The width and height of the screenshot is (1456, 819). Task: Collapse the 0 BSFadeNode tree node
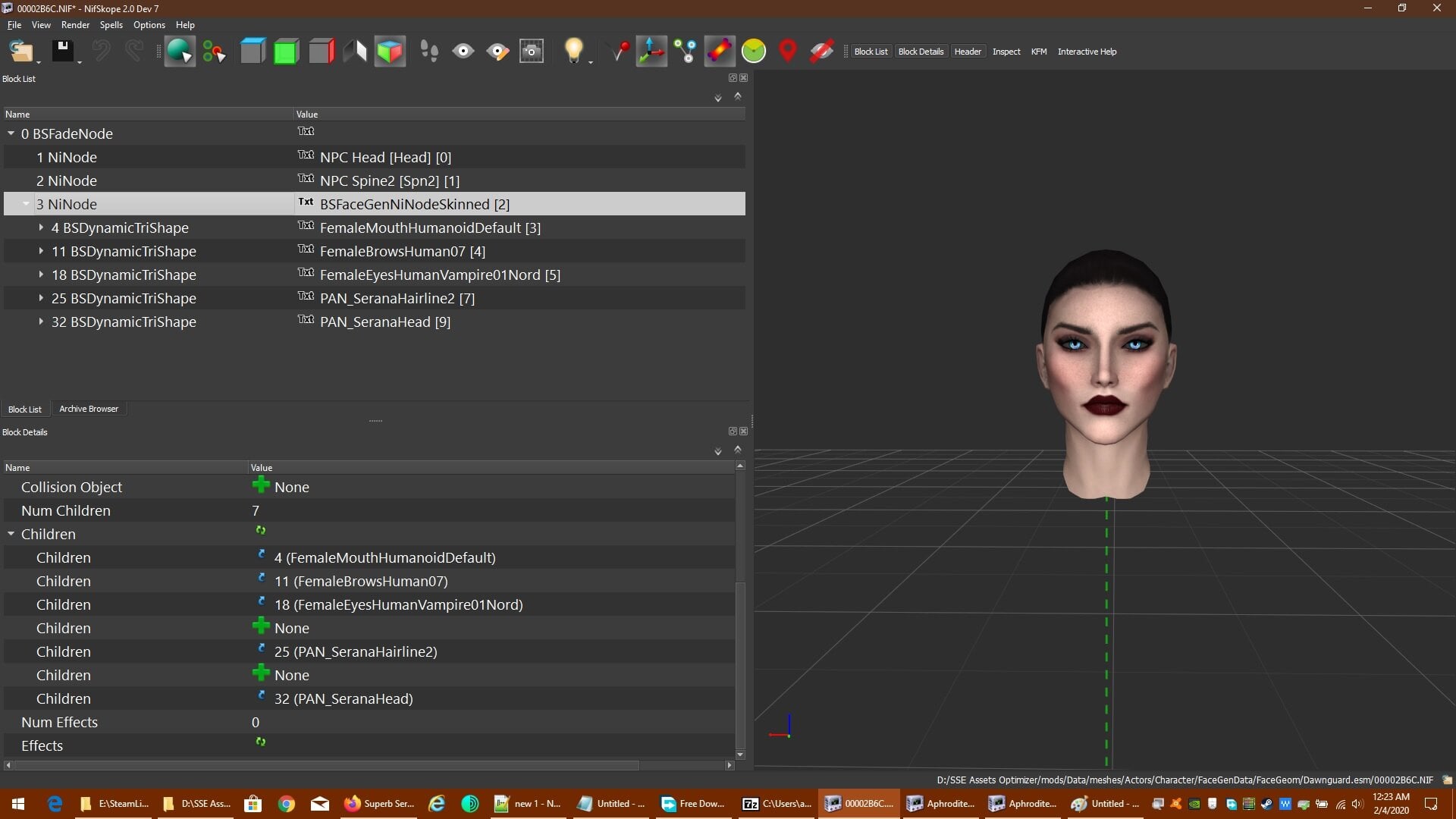click(x=11, y=133)
